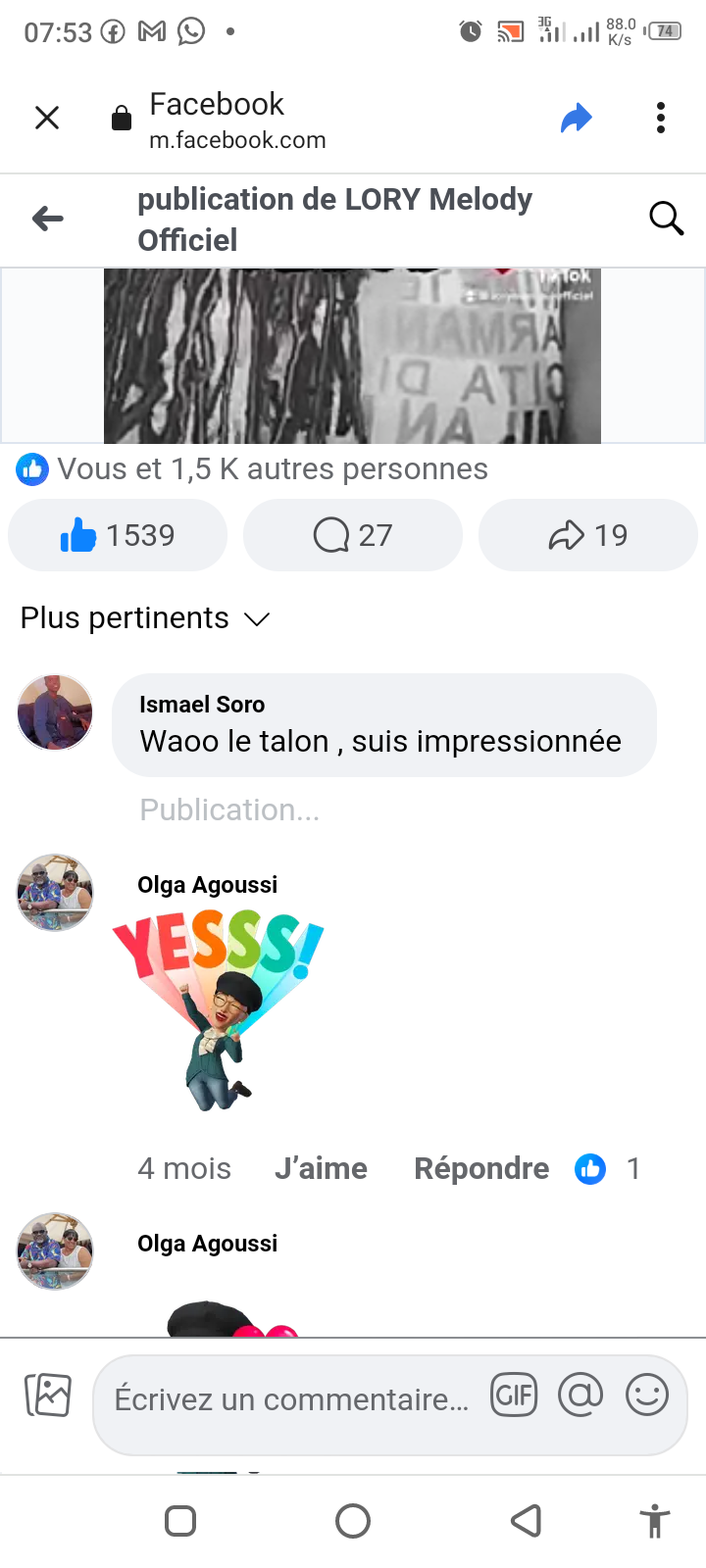This screenshot has width=706, height=1568.
Task: Open the search magnifier icon
Action: tap(666, 219)
